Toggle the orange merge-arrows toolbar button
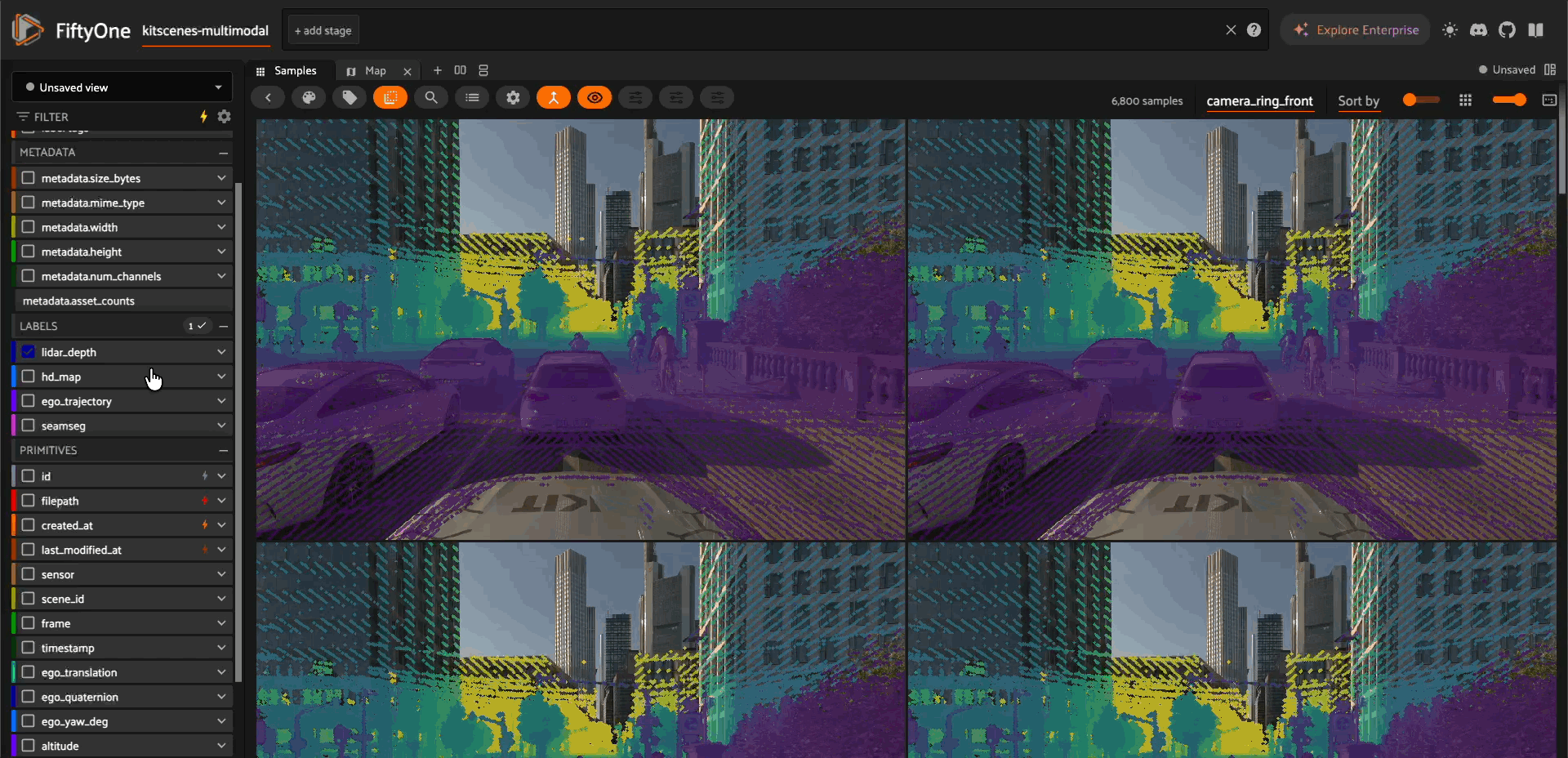The image size is (1568, 758). coord(554,98)
